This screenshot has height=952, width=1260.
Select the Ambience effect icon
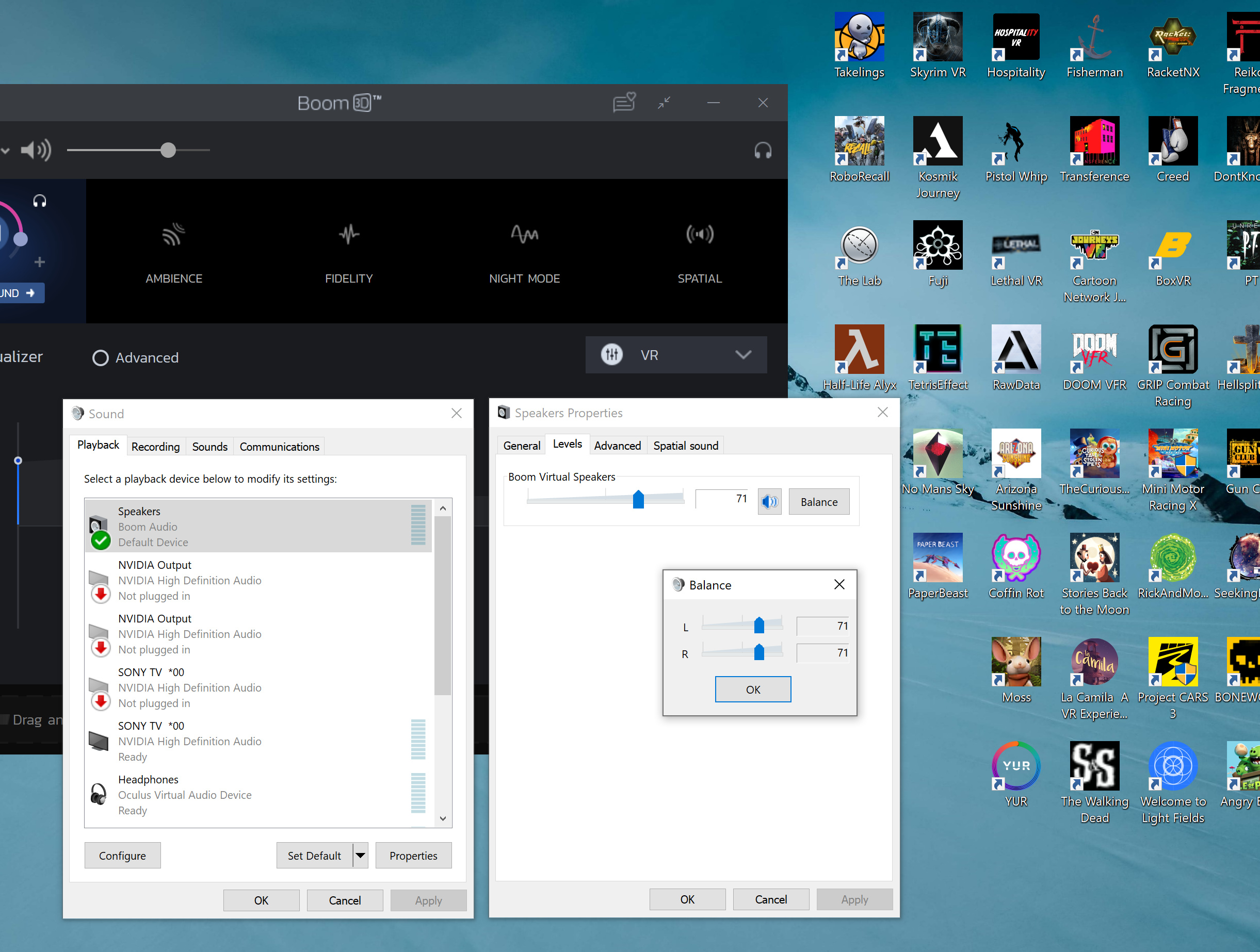click(174, 234)
